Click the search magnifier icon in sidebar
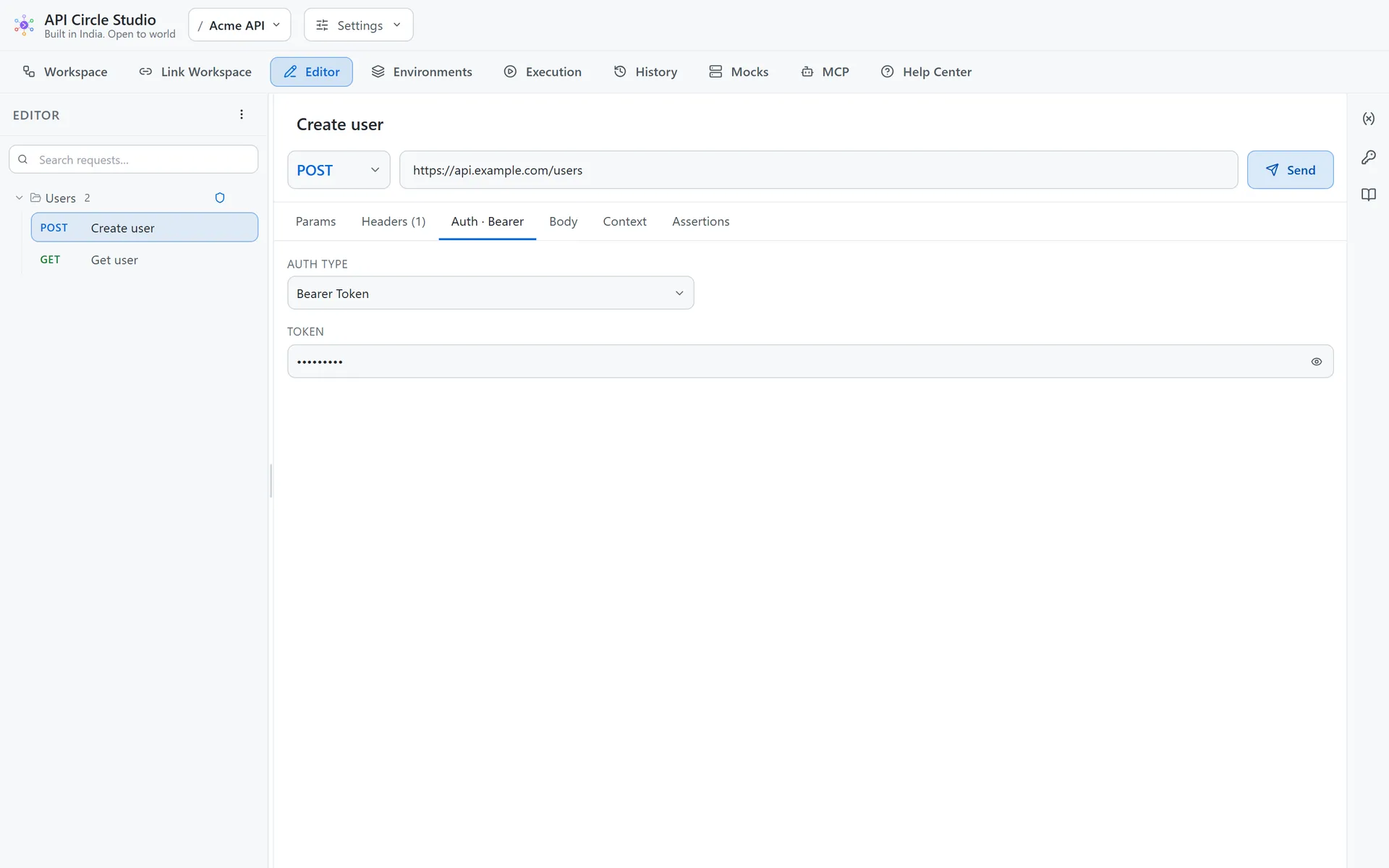 pos(23,159)
